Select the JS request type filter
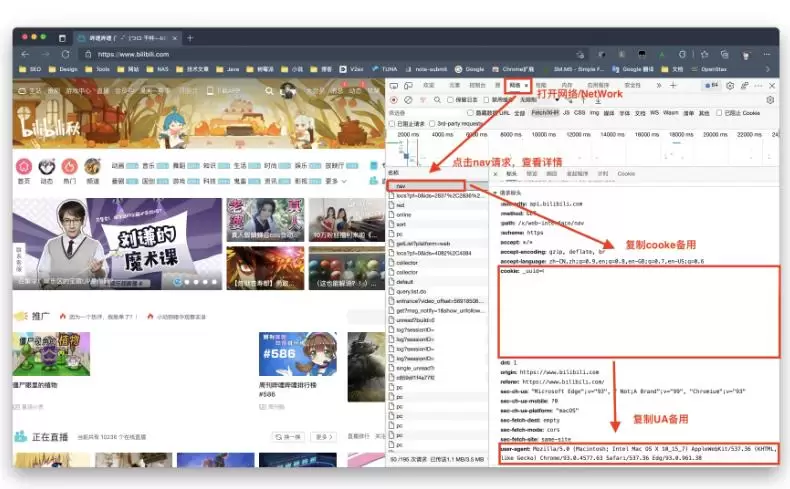The height and width of the screenshot is (489, 790). pos(566,113)
